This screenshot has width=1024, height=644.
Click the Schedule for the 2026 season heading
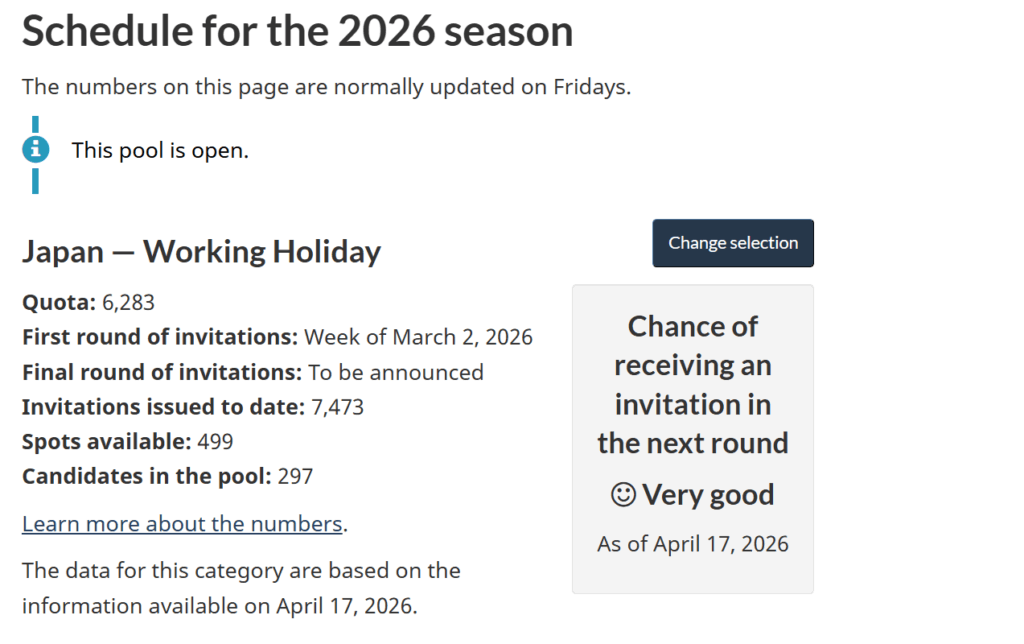(x=297, y=32)
